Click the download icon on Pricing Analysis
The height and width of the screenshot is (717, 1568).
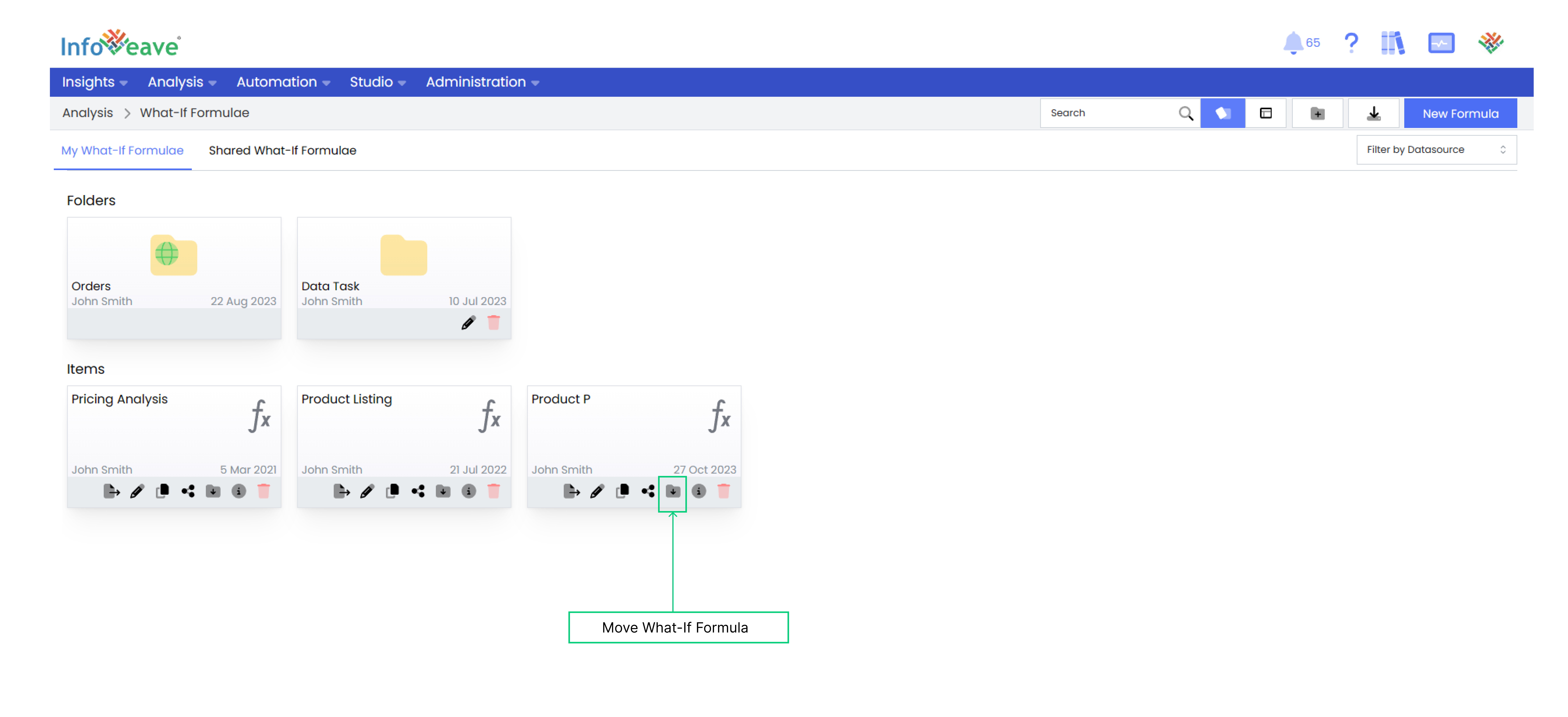click(x=214, y=491)
